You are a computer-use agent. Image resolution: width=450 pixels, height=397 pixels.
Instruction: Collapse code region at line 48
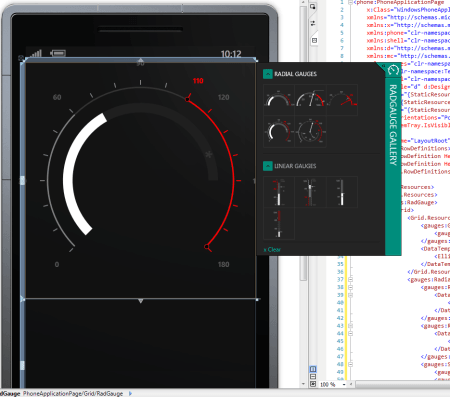coord(350,364)
